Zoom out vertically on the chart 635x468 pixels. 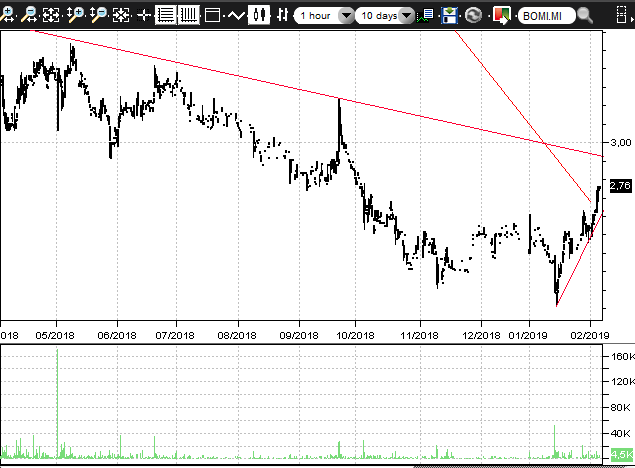[x=98, y=16]
